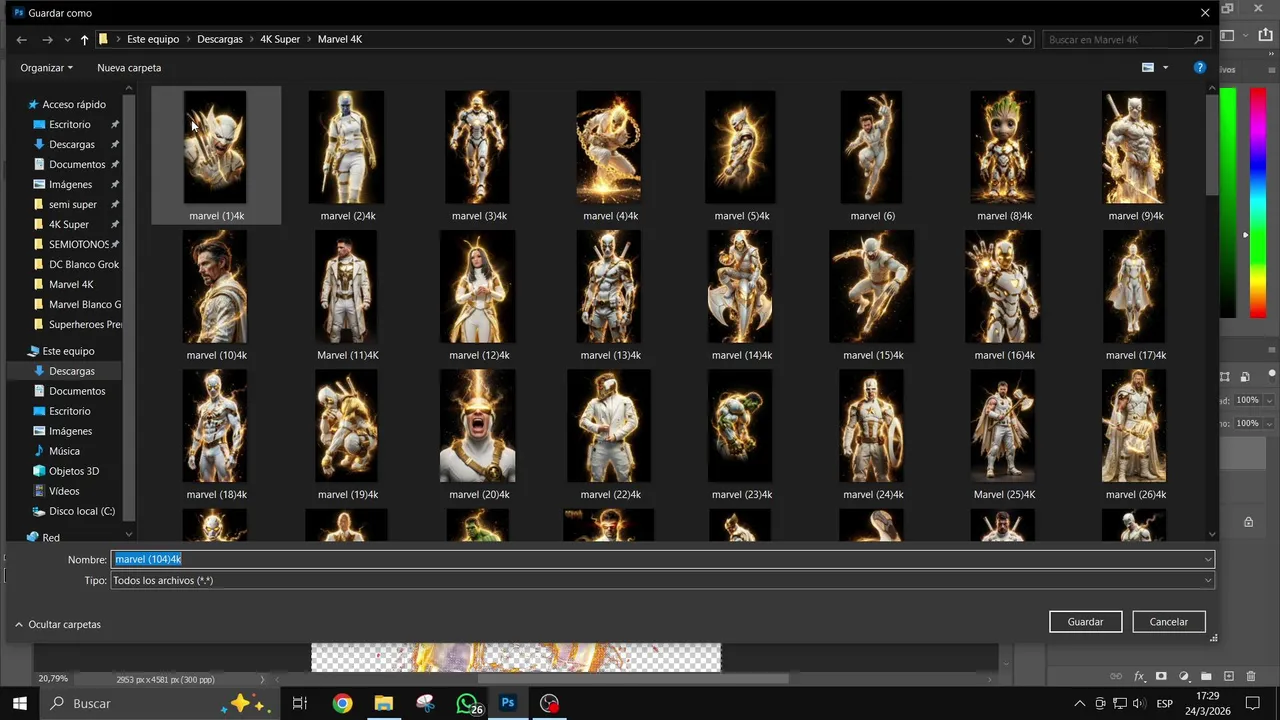Click the Guardar button
The image size is (1280, 720).
1085,622
